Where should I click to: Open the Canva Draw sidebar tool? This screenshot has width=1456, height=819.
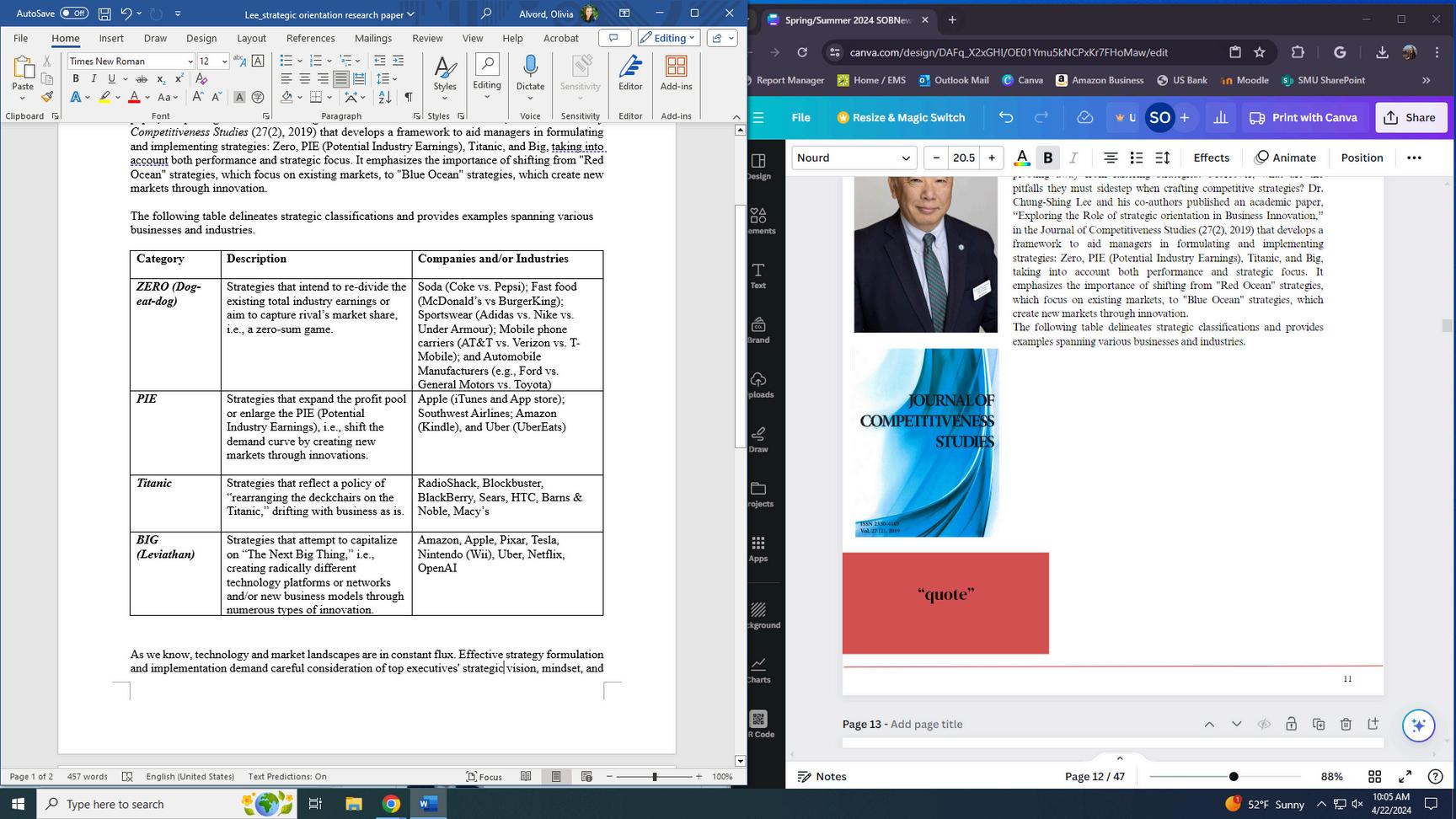click(758, 440)
